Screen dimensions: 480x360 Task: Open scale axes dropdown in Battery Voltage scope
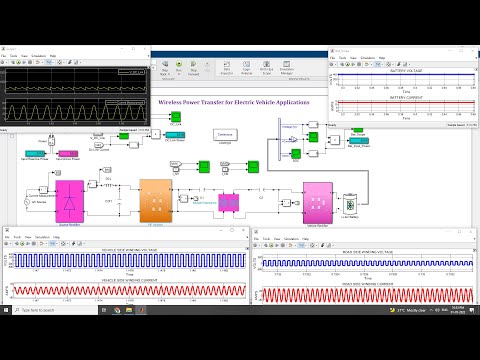(392, 64)
